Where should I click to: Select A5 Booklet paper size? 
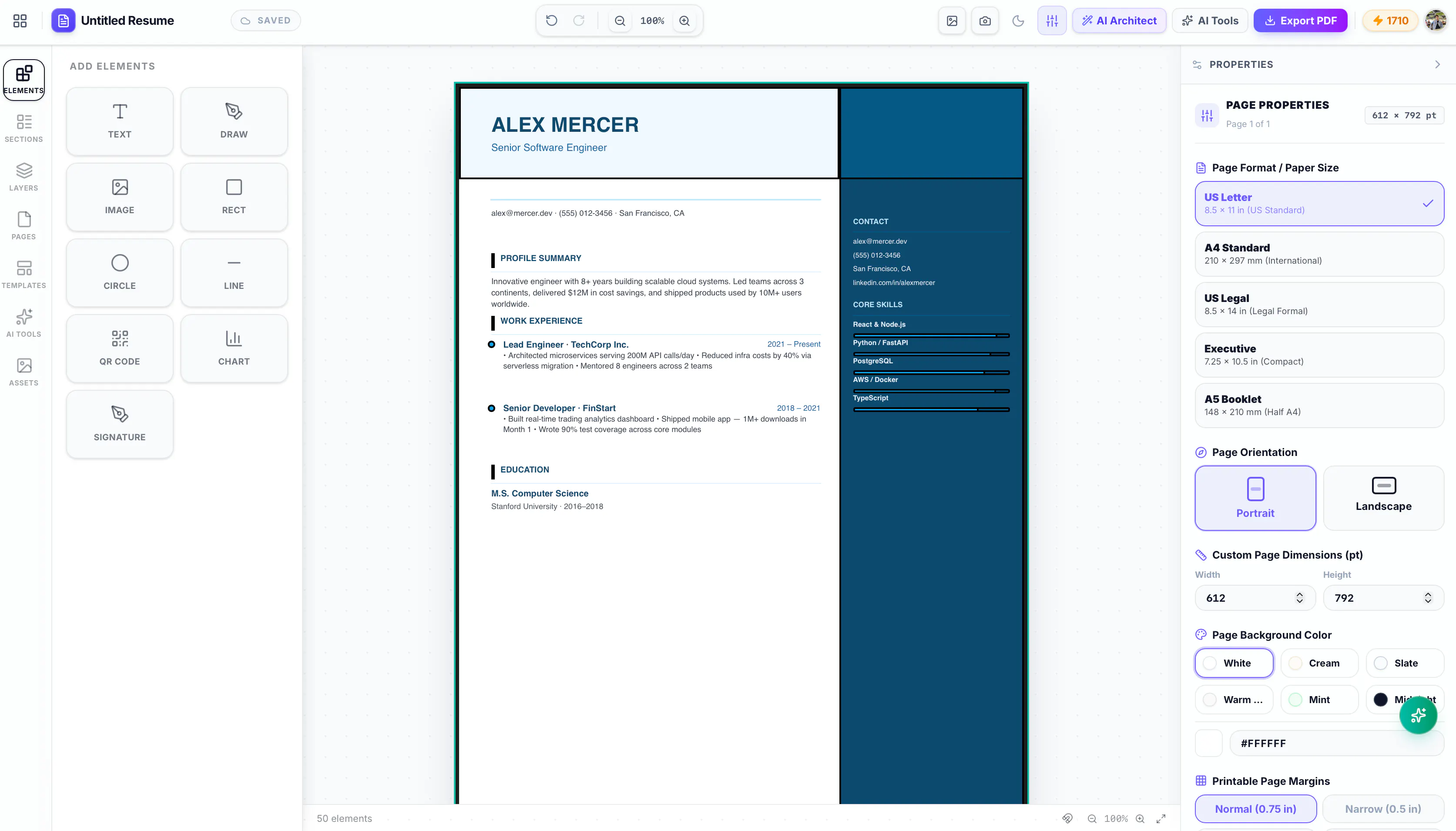(1319, 405)
